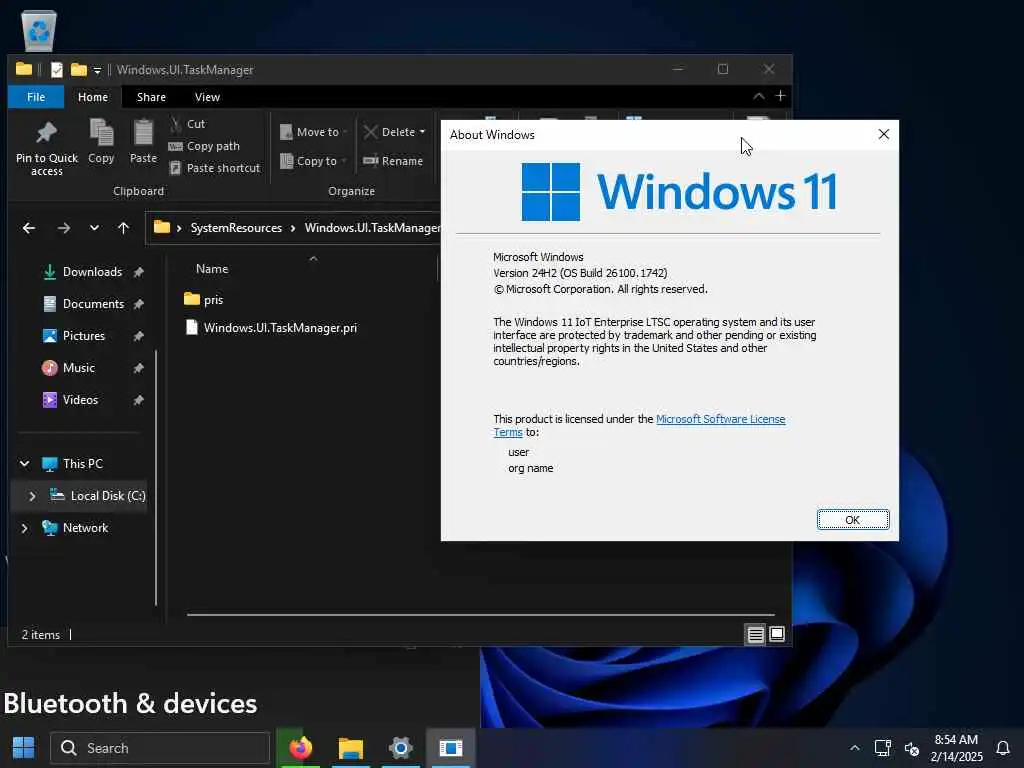Image resolution: width=1024 pixels, height=768 pixels.
Task: Select Local Disk (C:) in navigation pane
Action: point(108,496)
